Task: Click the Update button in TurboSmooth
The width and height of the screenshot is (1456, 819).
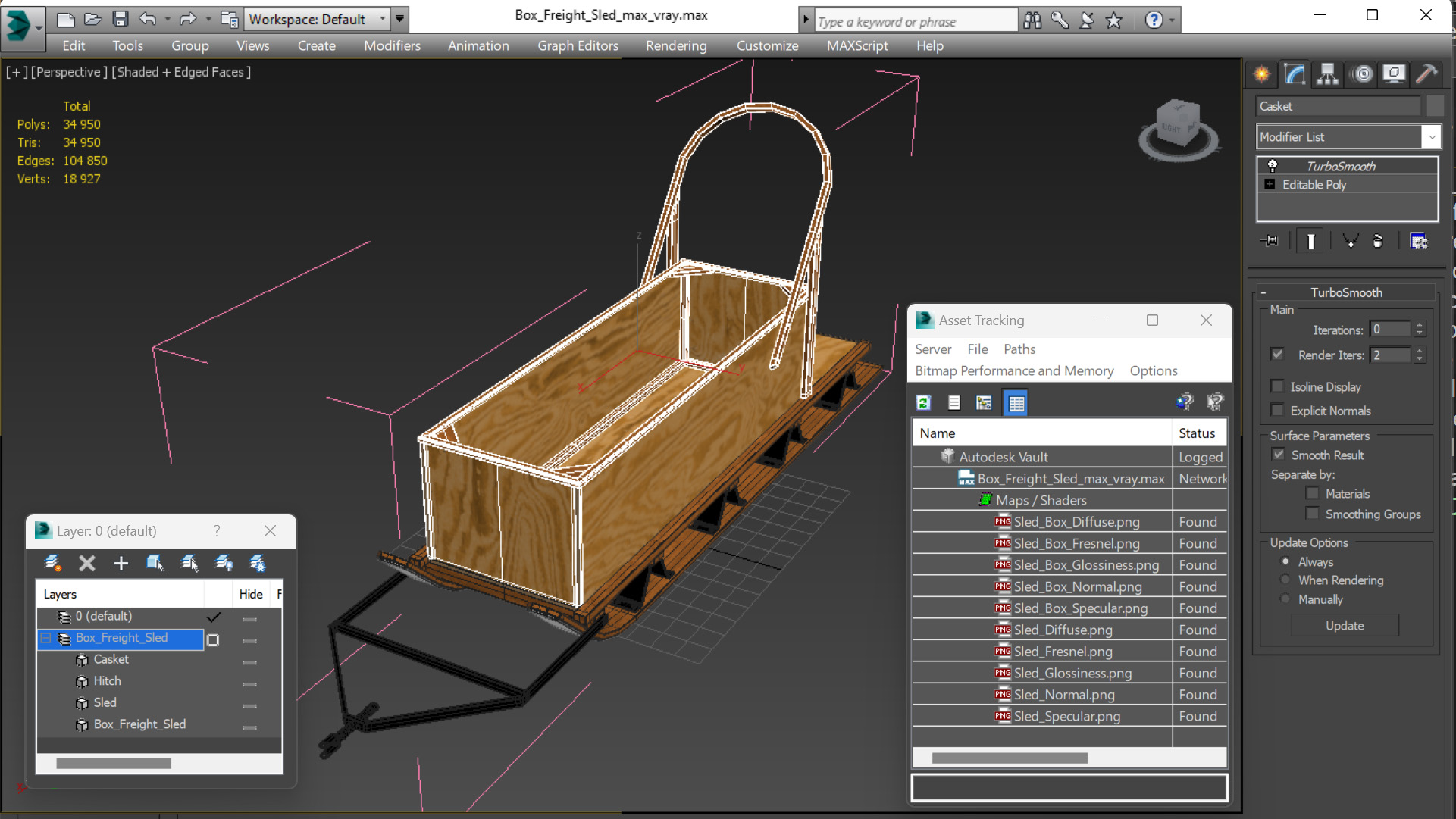Action: tap(1345, 626)
